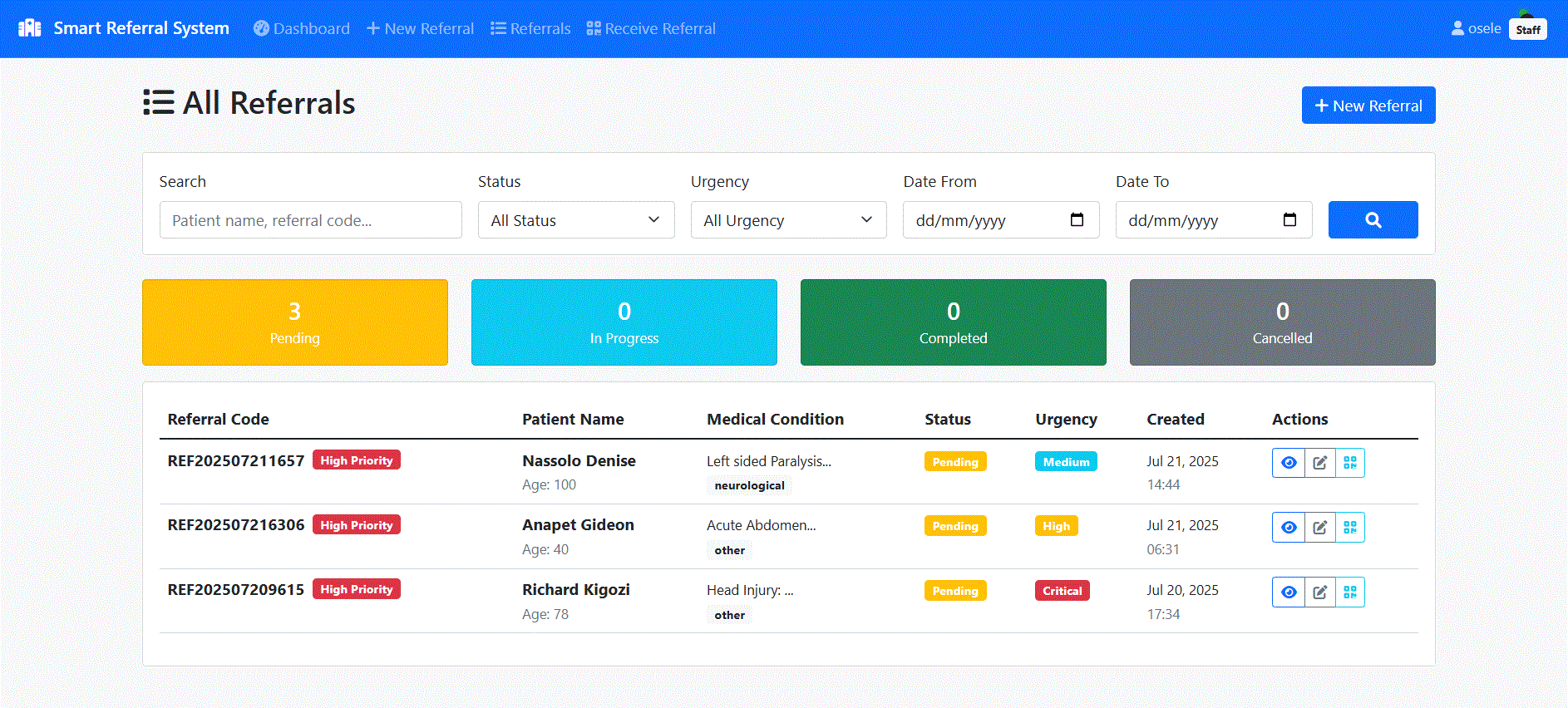Focus the patient name search field

(311, 220)
